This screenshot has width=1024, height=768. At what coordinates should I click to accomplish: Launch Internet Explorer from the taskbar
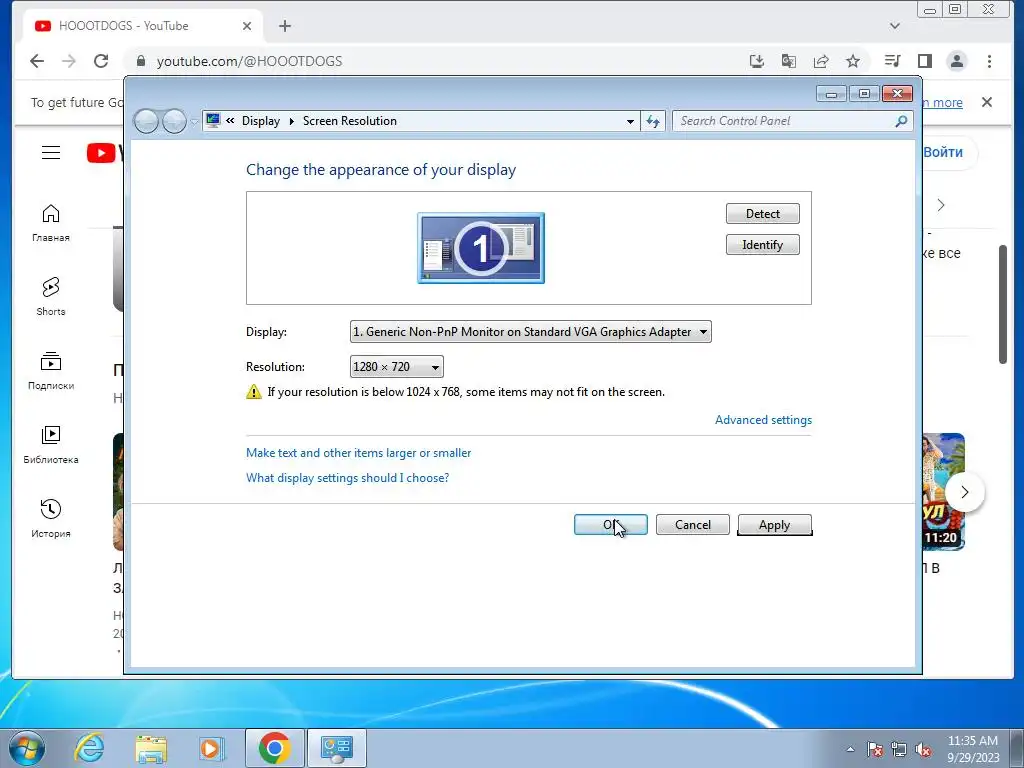point(89,748)
